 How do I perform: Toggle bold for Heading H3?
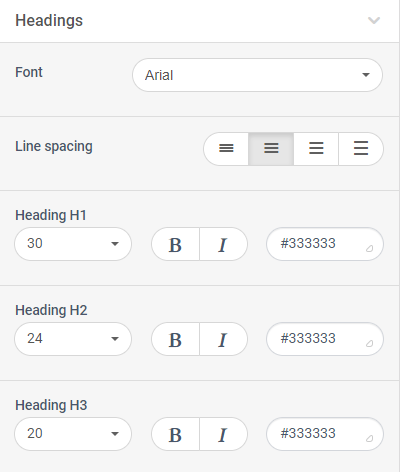tap(175, 434)
